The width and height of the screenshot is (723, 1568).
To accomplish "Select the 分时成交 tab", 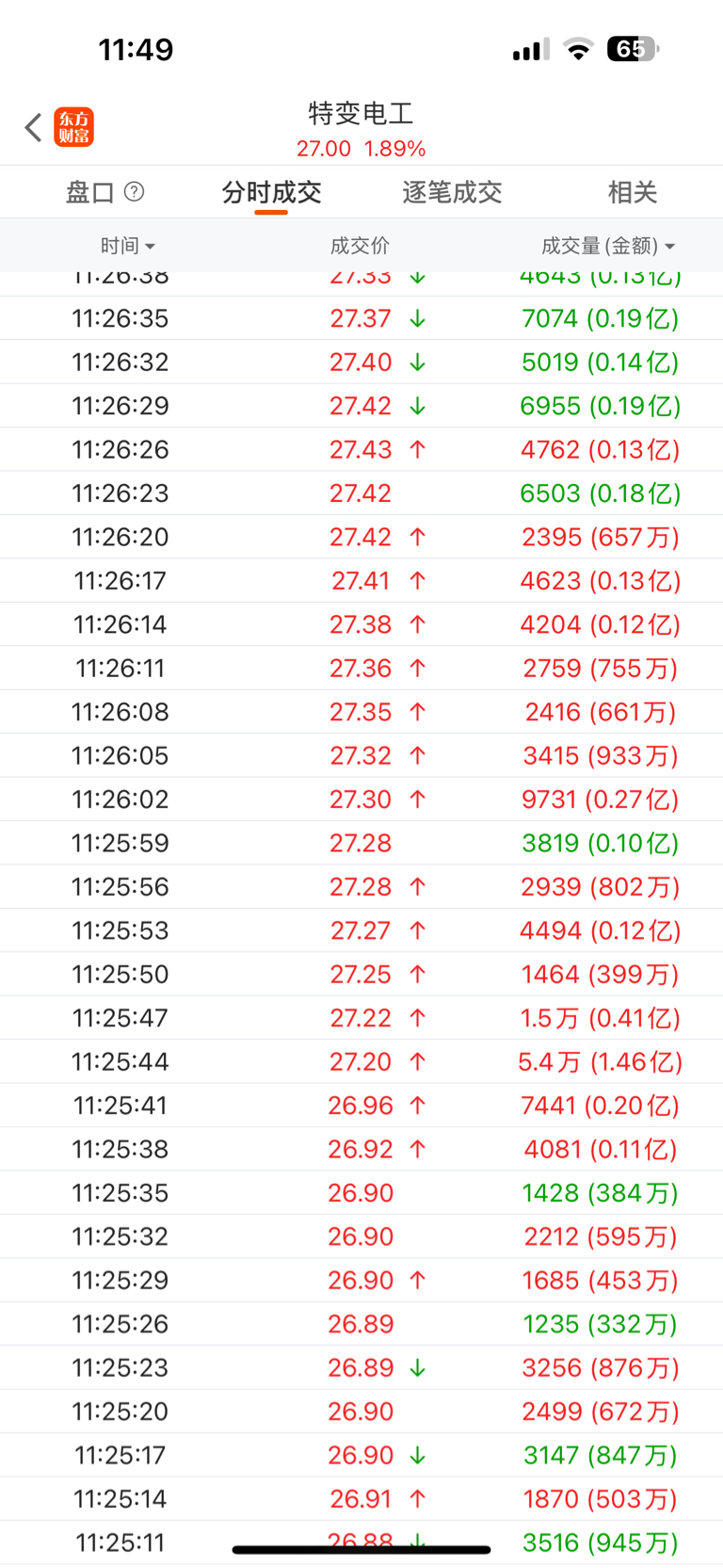I will [x=271, y=192].
